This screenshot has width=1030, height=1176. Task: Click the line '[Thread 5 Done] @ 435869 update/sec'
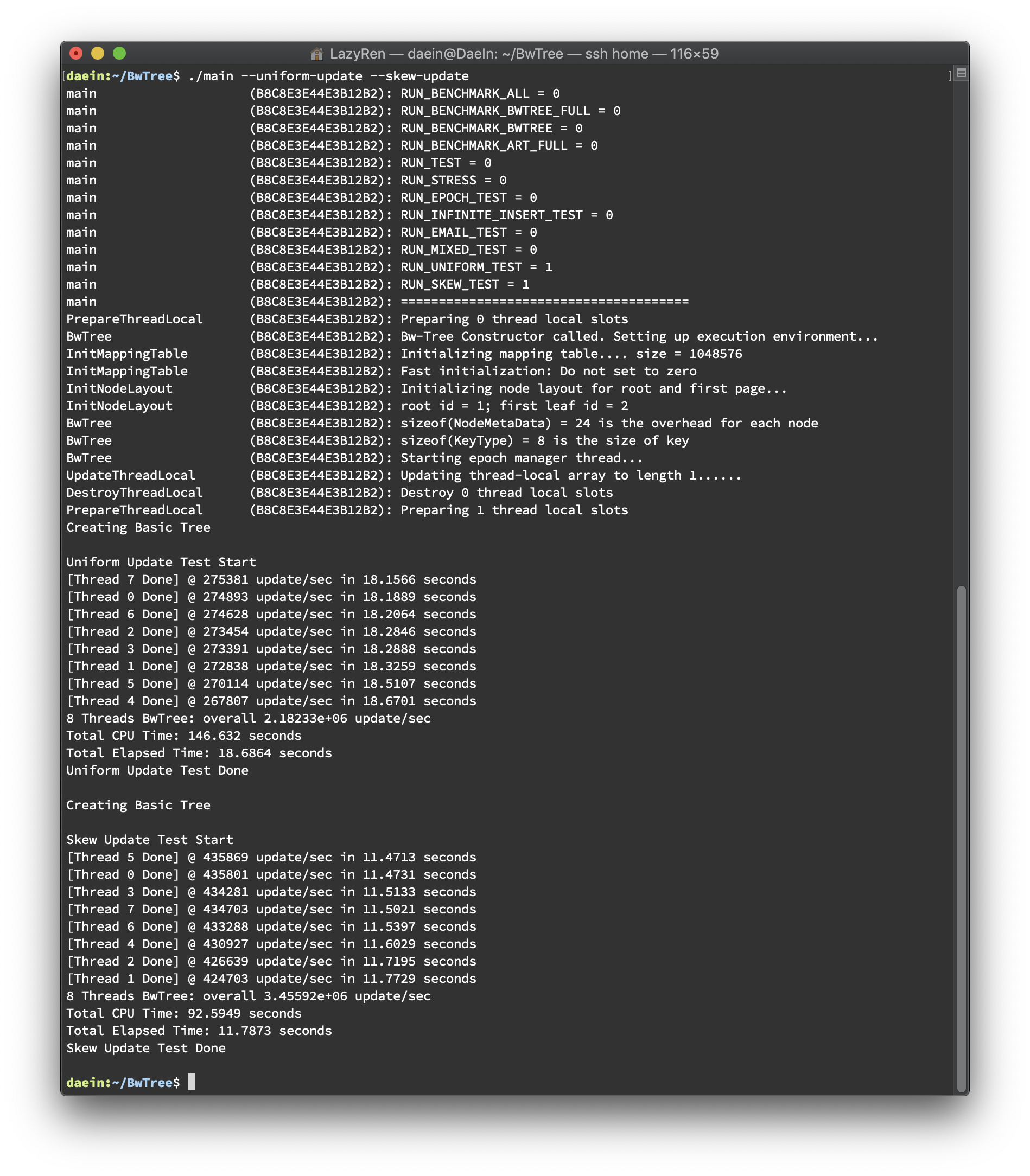(272, 857)
